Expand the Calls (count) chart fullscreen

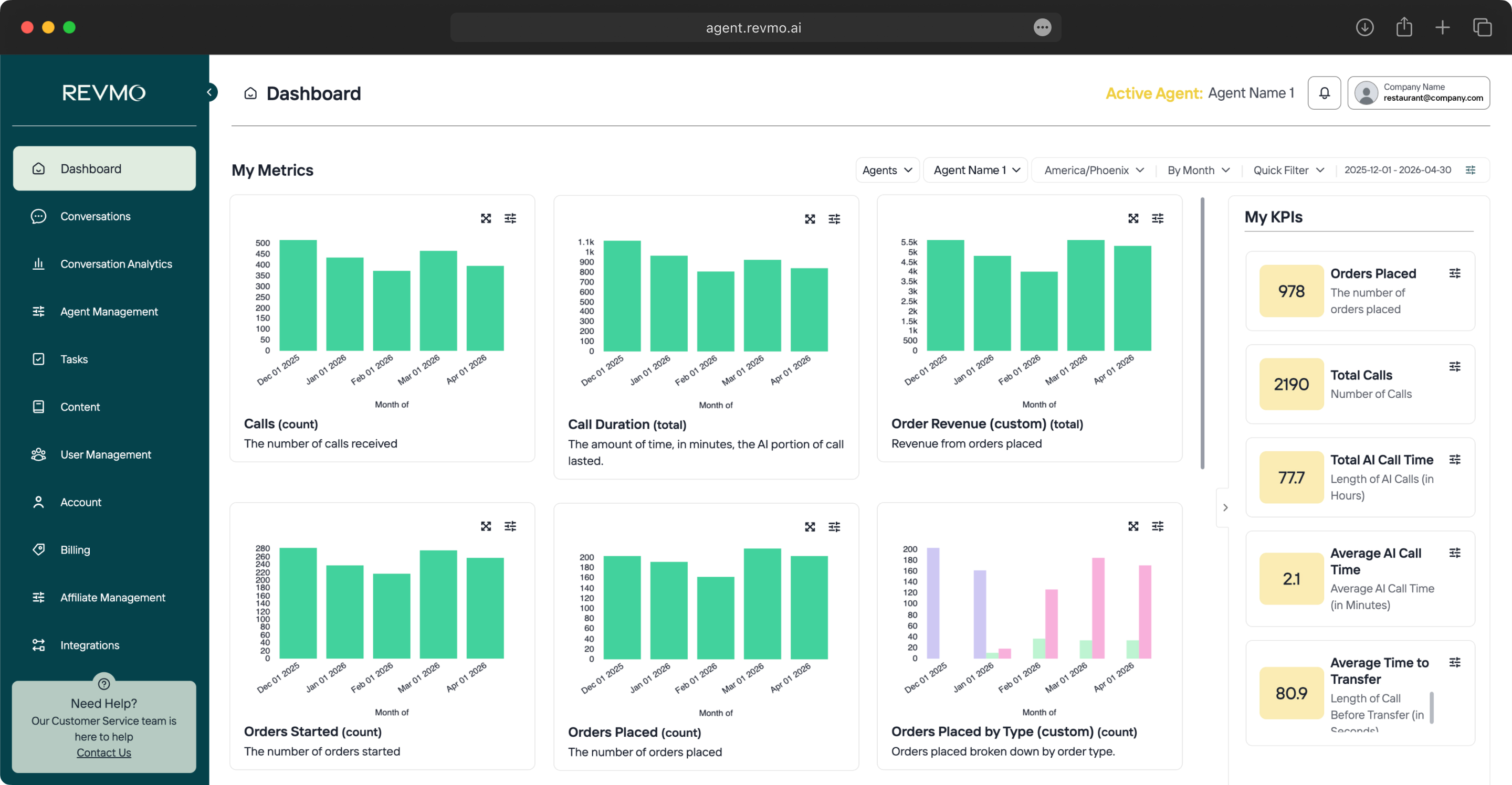[486, 218]
